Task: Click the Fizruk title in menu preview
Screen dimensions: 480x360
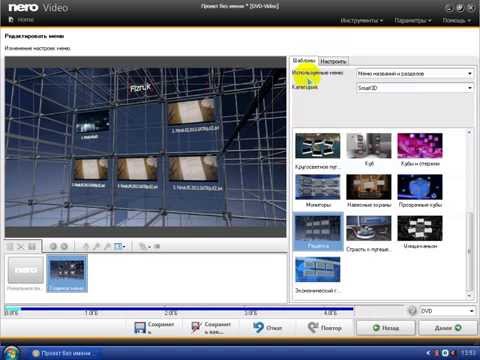Action: tap(140, 88)
